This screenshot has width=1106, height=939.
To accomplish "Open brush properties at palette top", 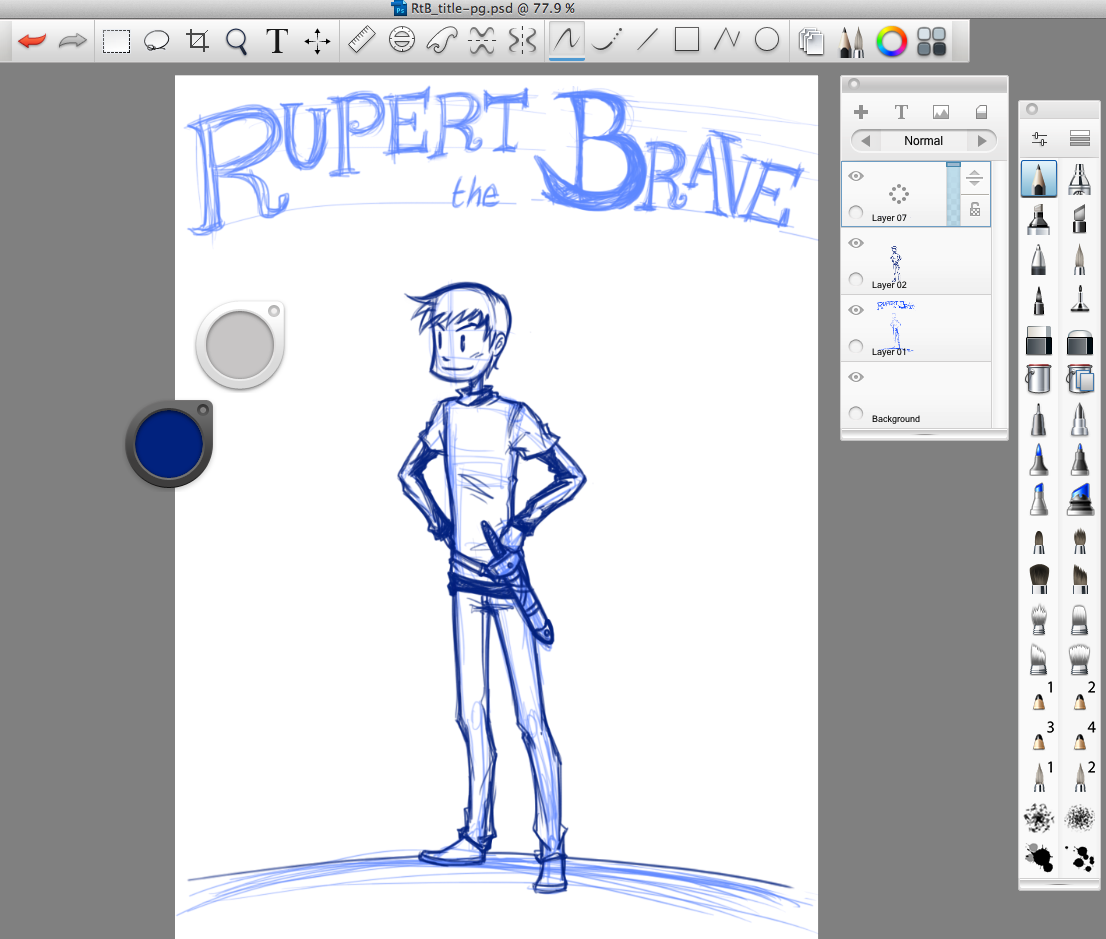I will pos(1039,138).
